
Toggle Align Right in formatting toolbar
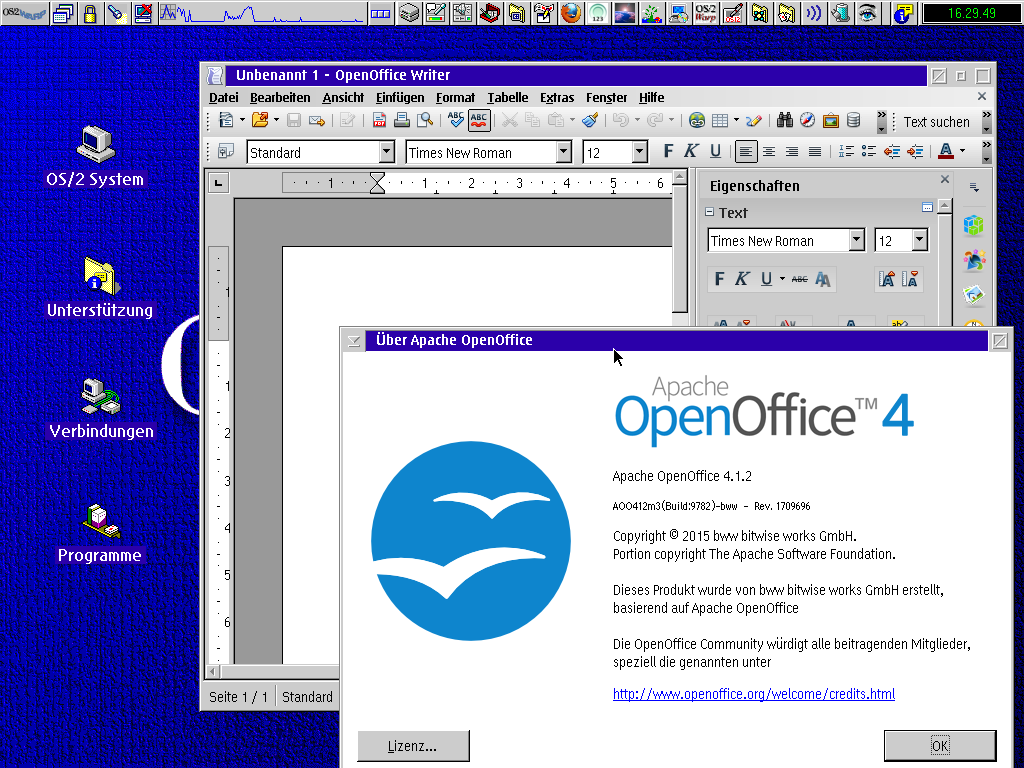click(x=792, y=152)
